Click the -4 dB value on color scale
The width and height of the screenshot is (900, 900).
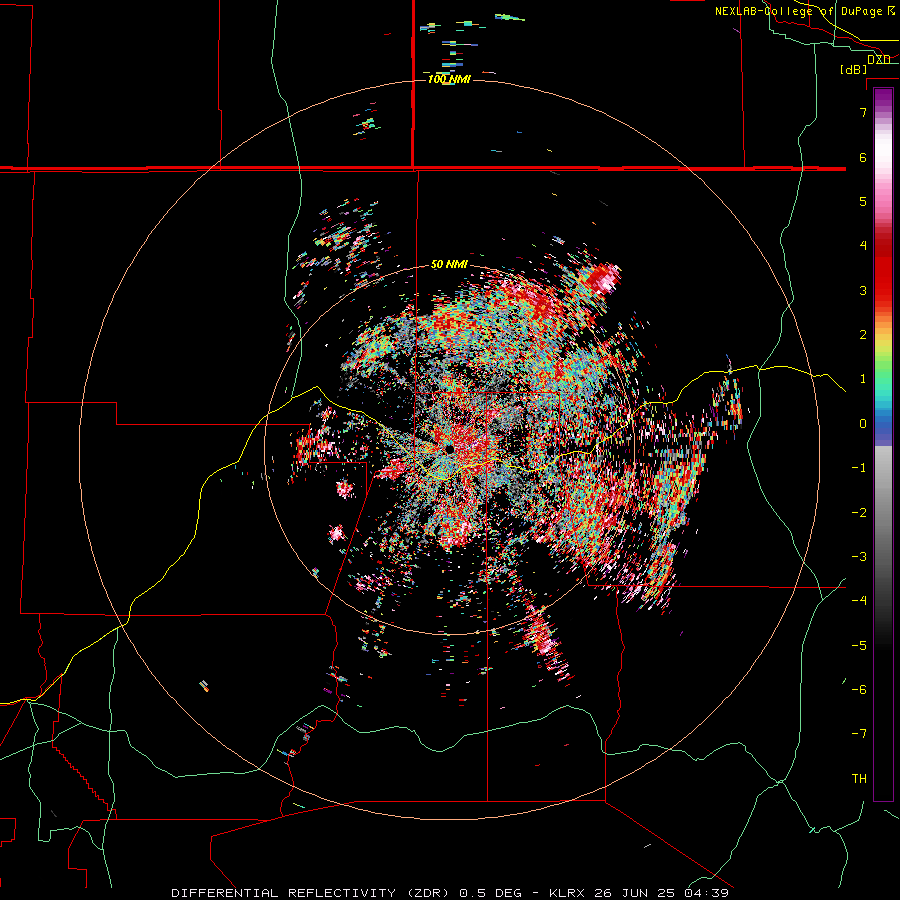(859, 601)
